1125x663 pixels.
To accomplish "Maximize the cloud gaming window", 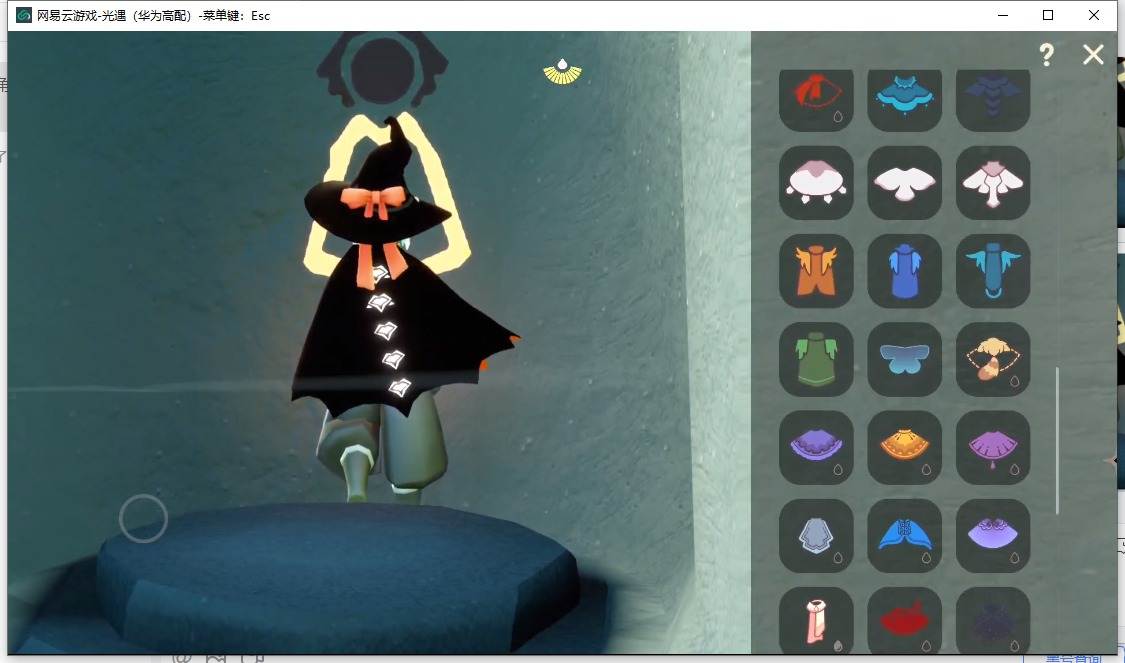I will (x=1048, y=15).
